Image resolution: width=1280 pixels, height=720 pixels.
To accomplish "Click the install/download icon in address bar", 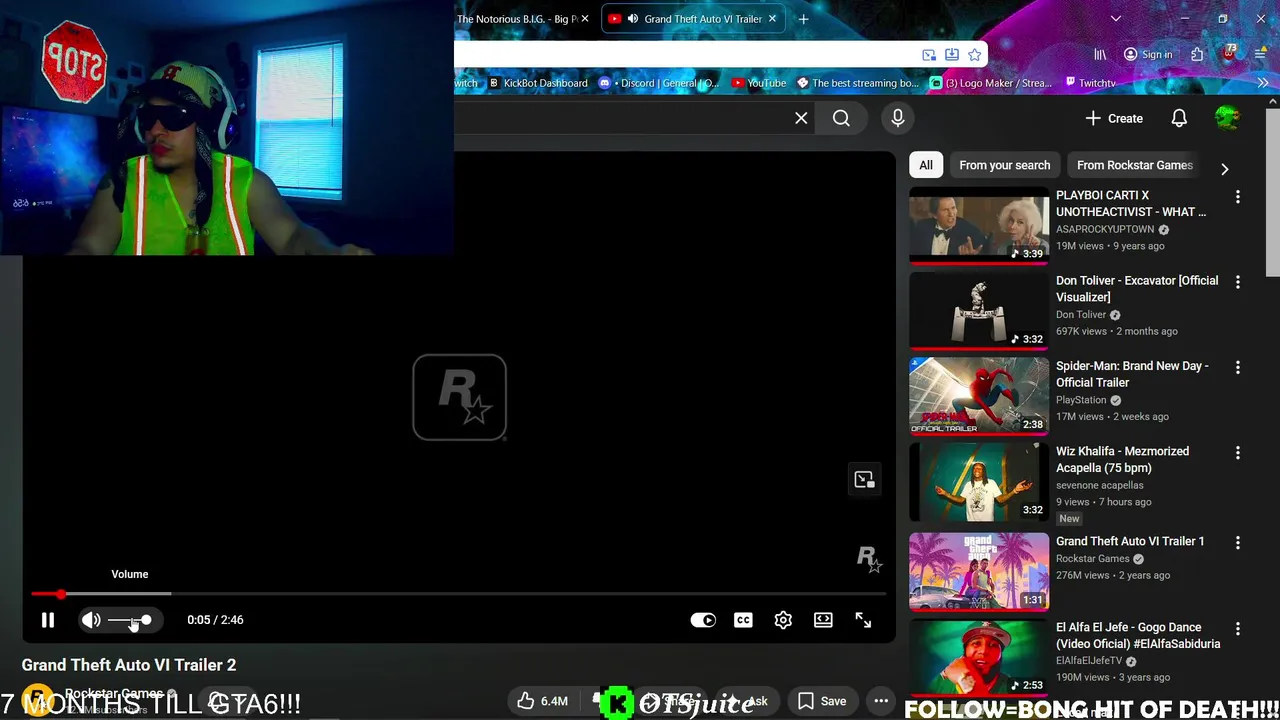I will point(951,55).
